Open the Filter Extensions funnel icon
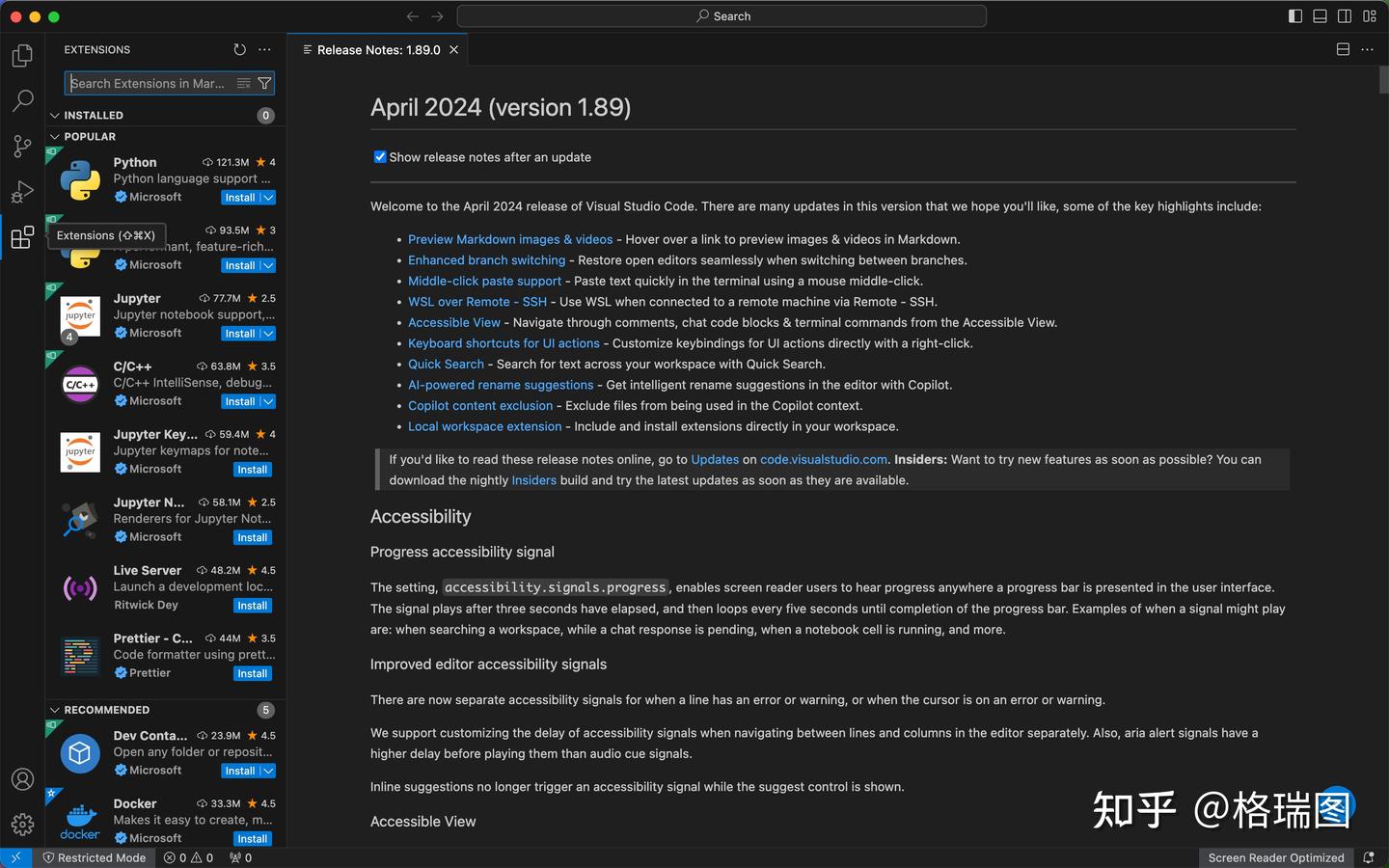This screenshot has height=868, width=1389. click(x=265, y=83)
